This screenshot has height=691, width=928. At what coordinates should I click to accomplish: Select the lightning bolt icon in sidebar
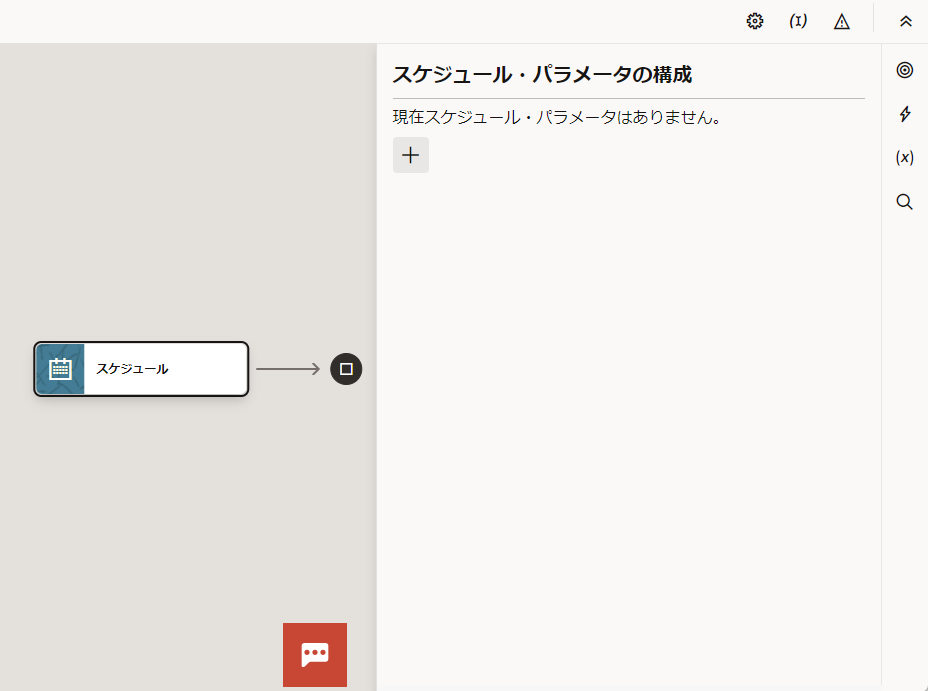(905, 114)
